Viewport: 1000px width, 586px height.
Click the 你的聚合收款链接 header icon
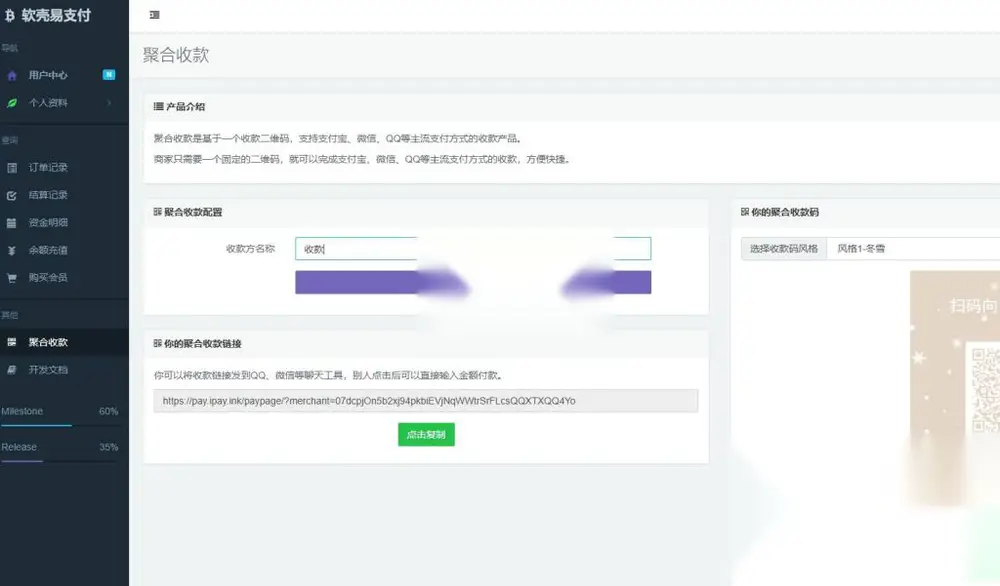158,343
